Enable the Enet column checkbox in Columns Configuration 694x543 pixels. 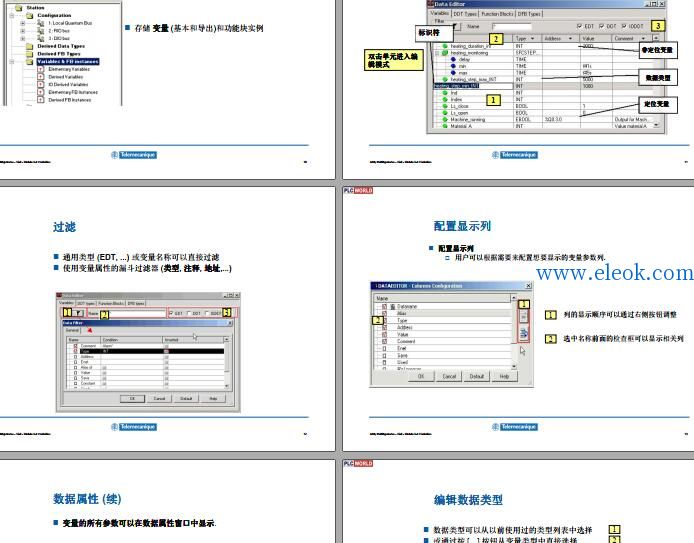[384, 348]
